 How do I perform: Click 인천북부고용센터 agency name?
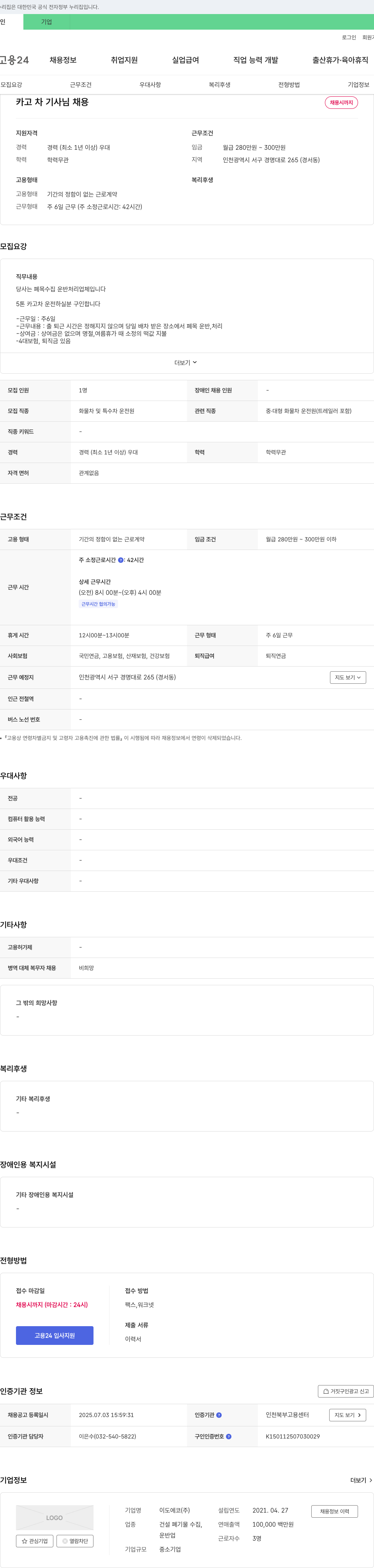[287, 1415]
